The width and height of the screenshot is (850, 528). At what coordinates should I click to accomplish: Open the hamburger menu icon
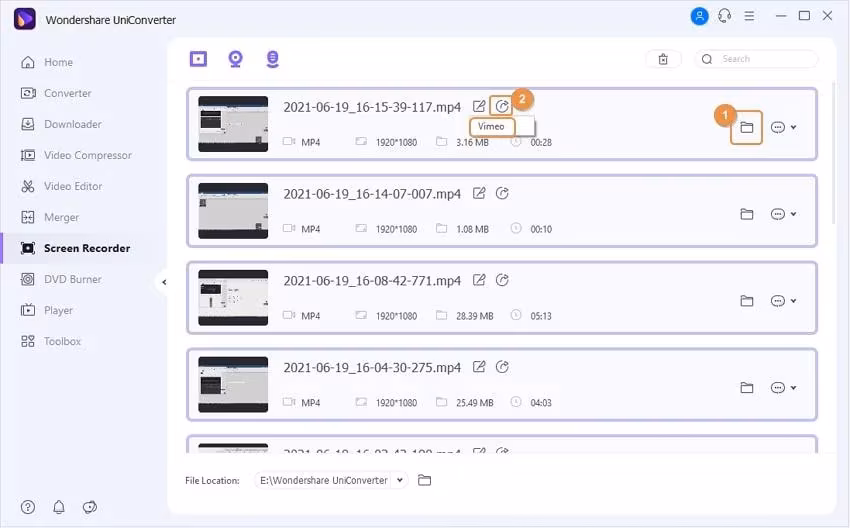coord(749,16)
